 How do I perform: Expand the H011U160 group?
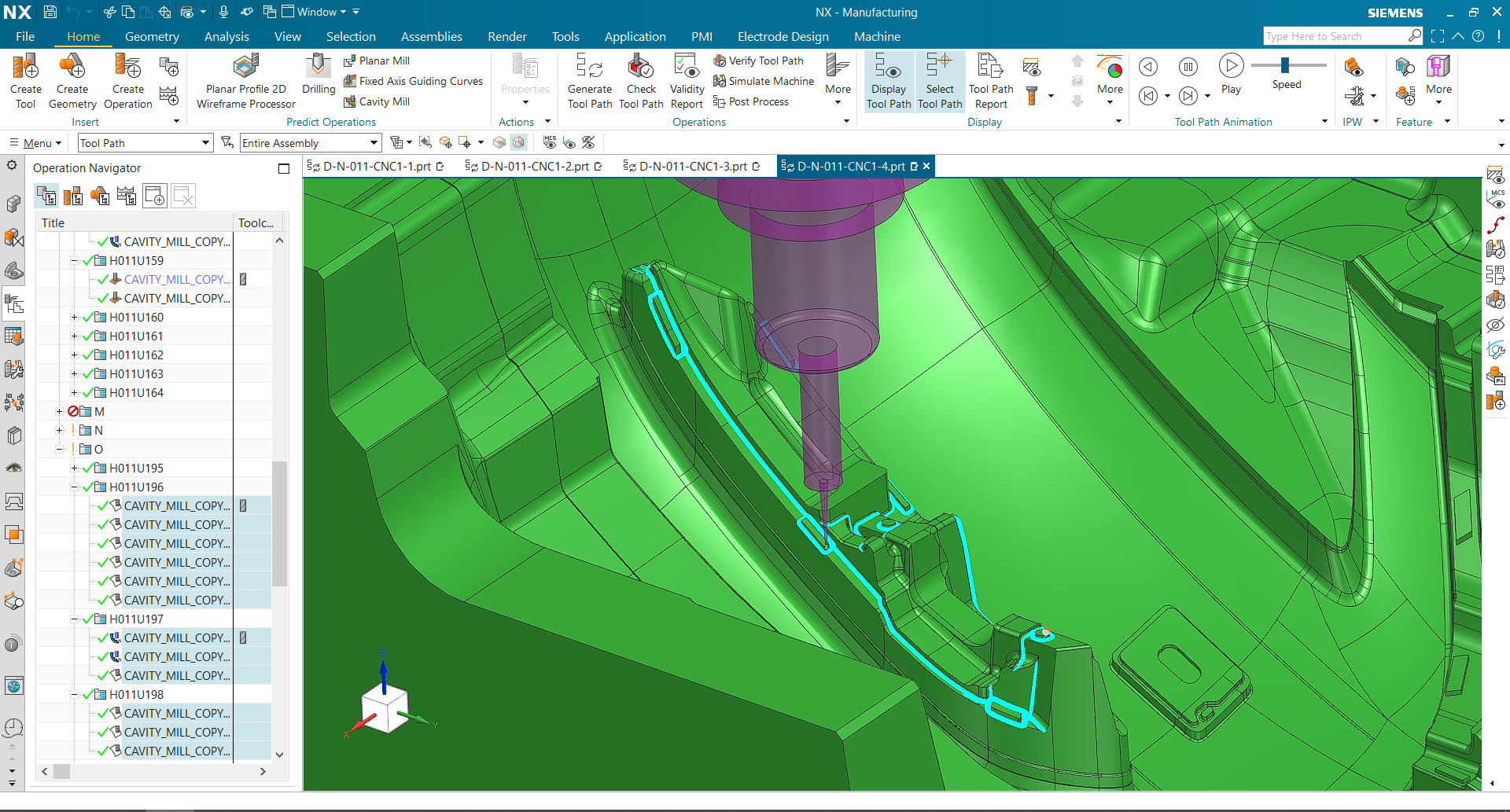point(74,318)
